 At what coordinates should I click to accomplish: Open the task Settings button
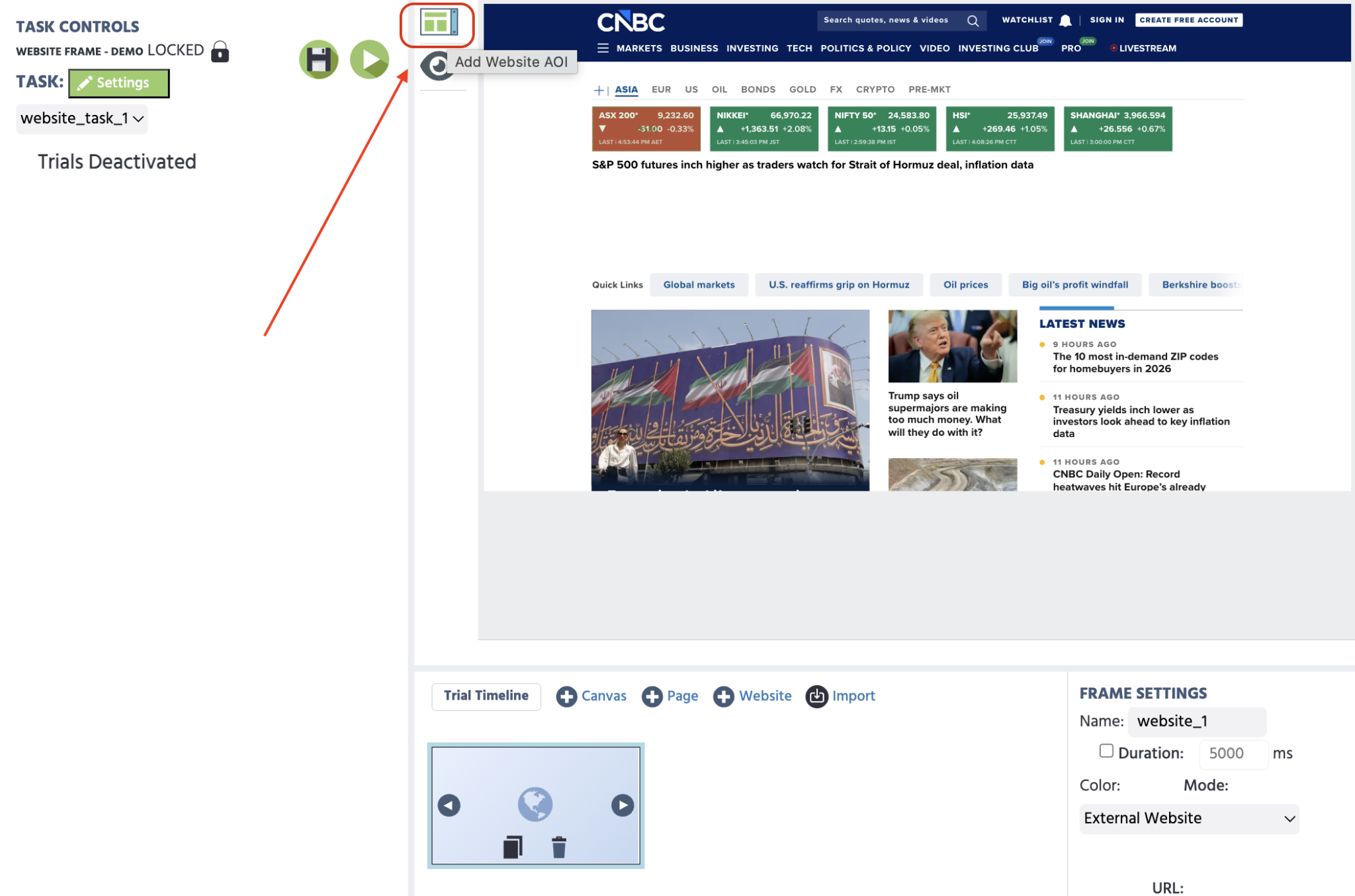coord(119,83)
